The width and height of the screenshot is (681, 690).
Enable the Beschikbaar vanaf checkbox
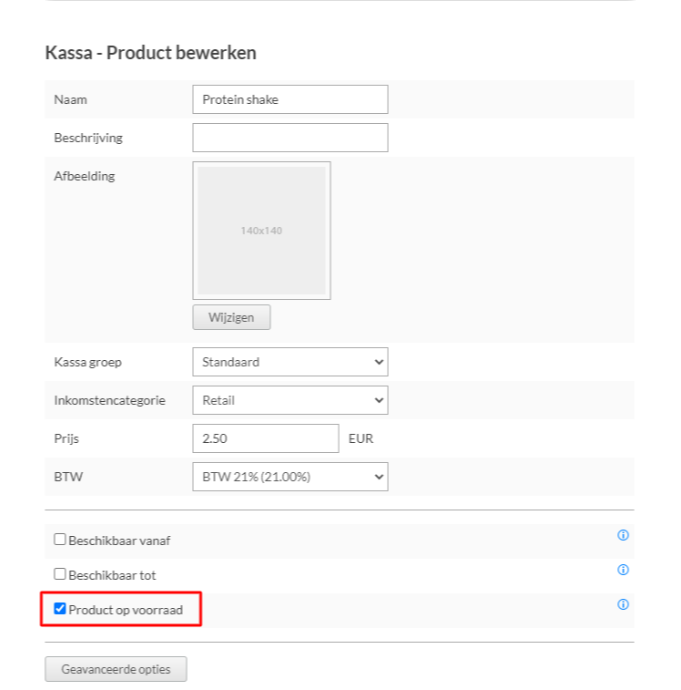[x=60, y=539]
